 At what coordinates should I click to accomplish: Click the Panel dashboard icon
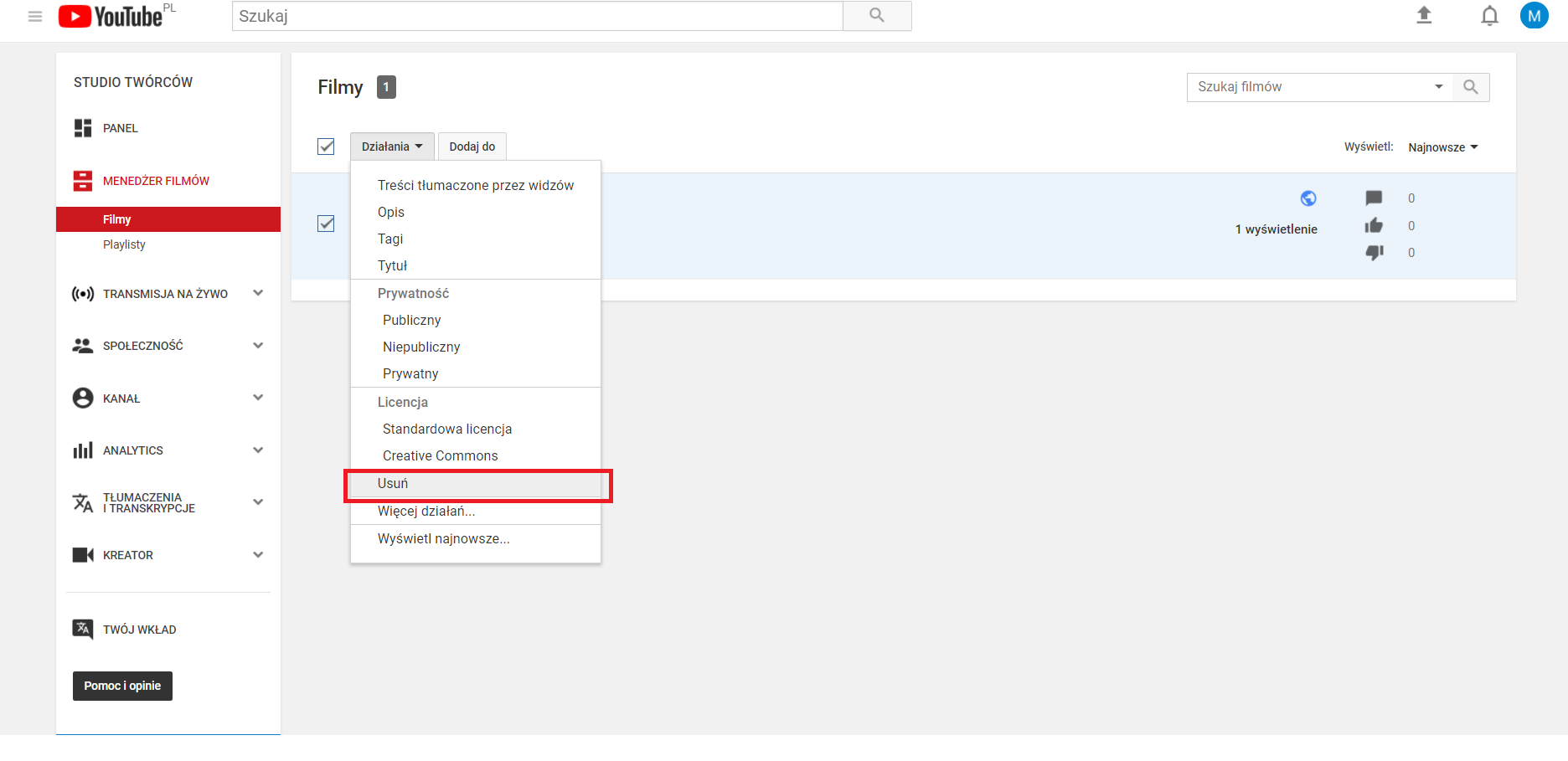point(83,128)
